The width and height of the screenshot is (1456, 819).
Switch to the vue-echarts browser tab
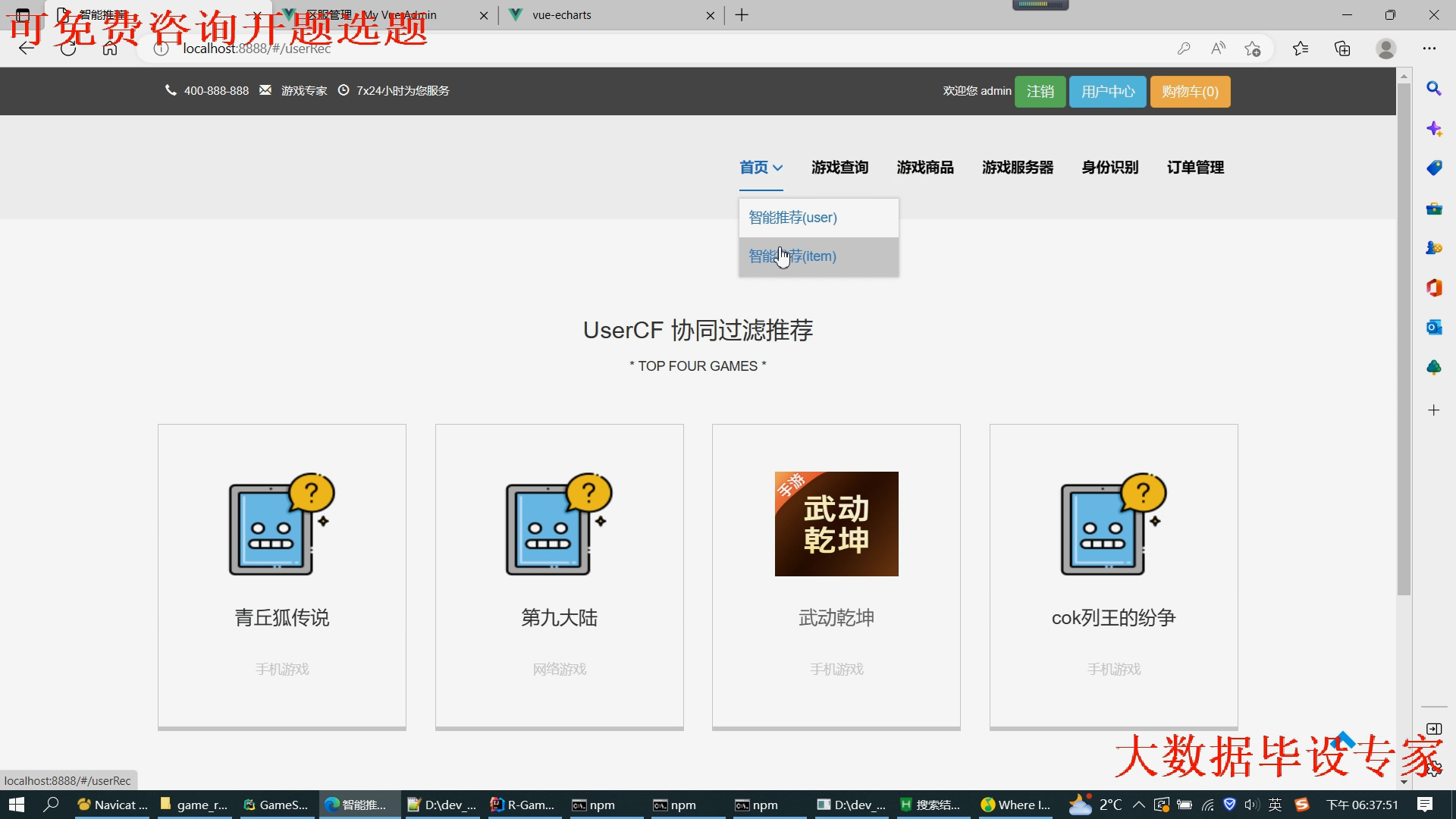pos(562,15)
